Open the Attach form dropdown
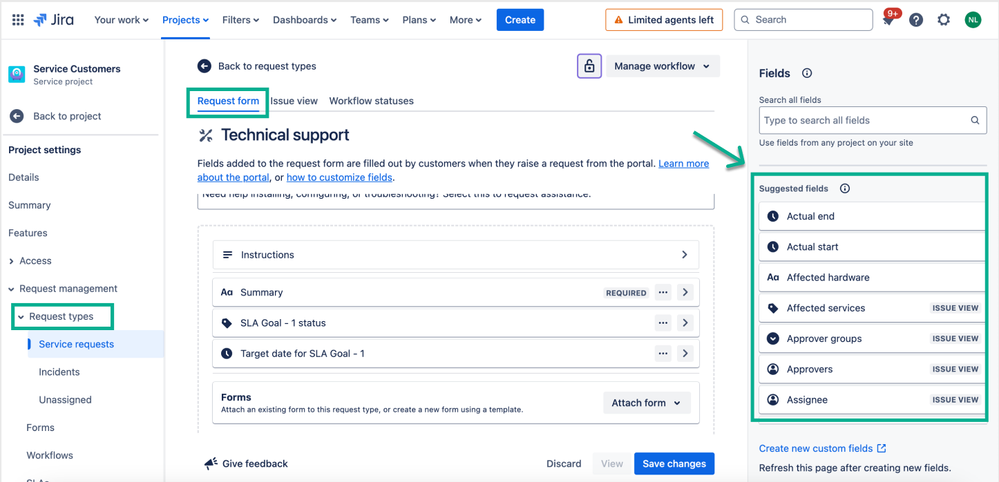The width and height of the screenshot is (999, 482). pyautogui.click(x=647, y=402)
